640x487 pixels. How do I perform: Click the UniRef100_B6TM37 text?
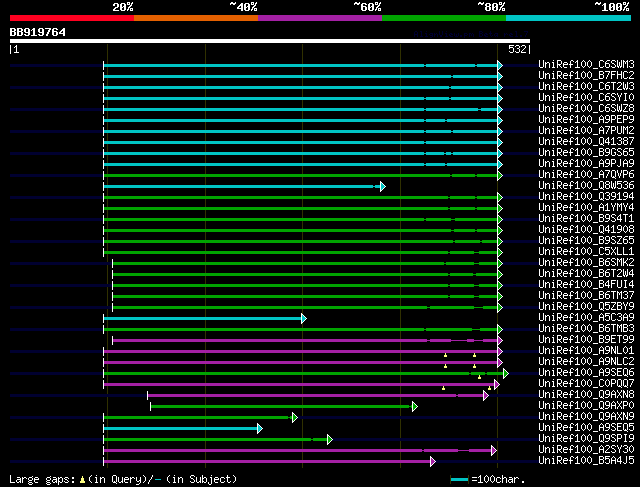[x=586, y=296]
